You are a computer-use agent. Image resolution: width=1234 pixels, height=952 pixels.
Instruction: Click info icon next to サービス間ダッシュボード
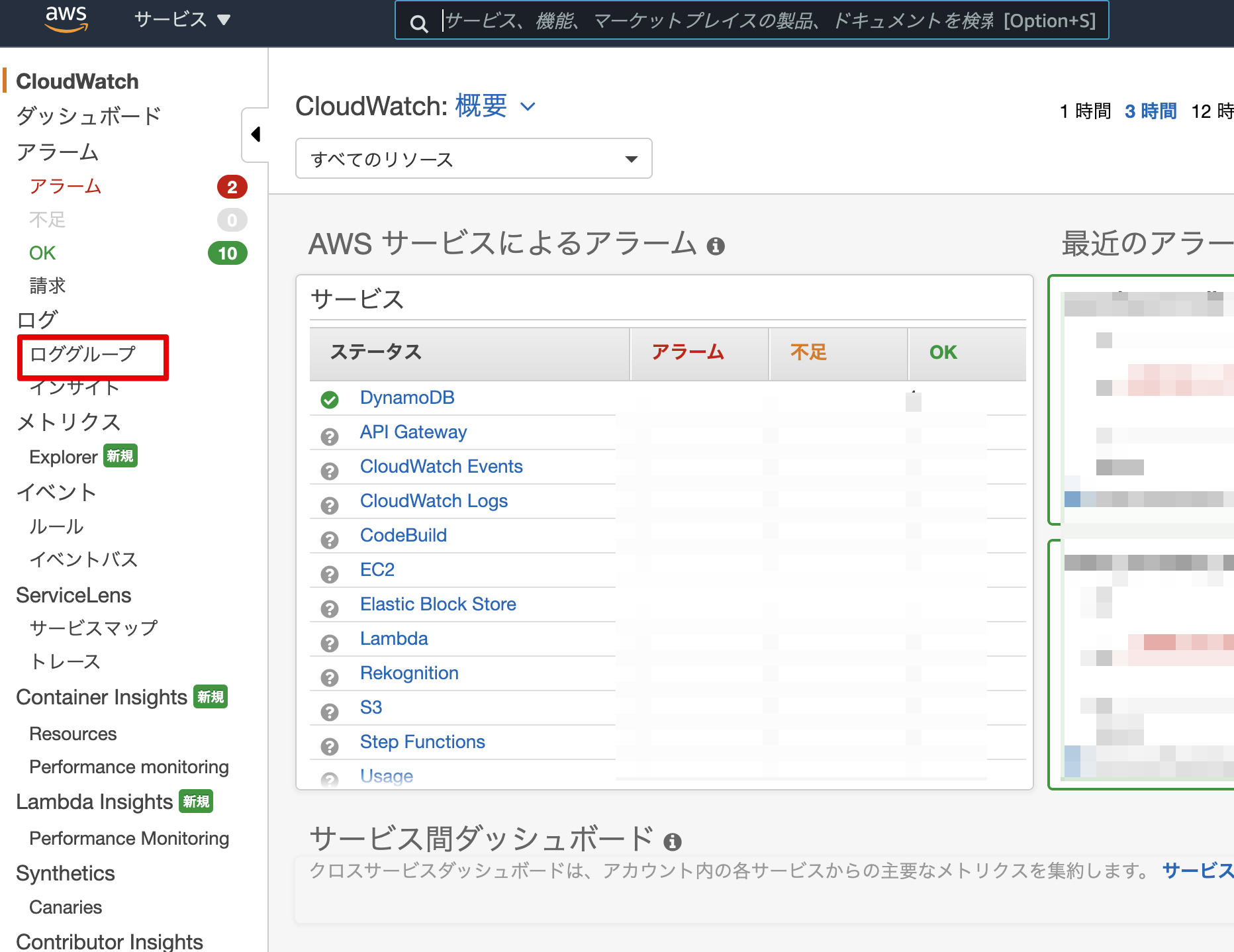point(673,841)
